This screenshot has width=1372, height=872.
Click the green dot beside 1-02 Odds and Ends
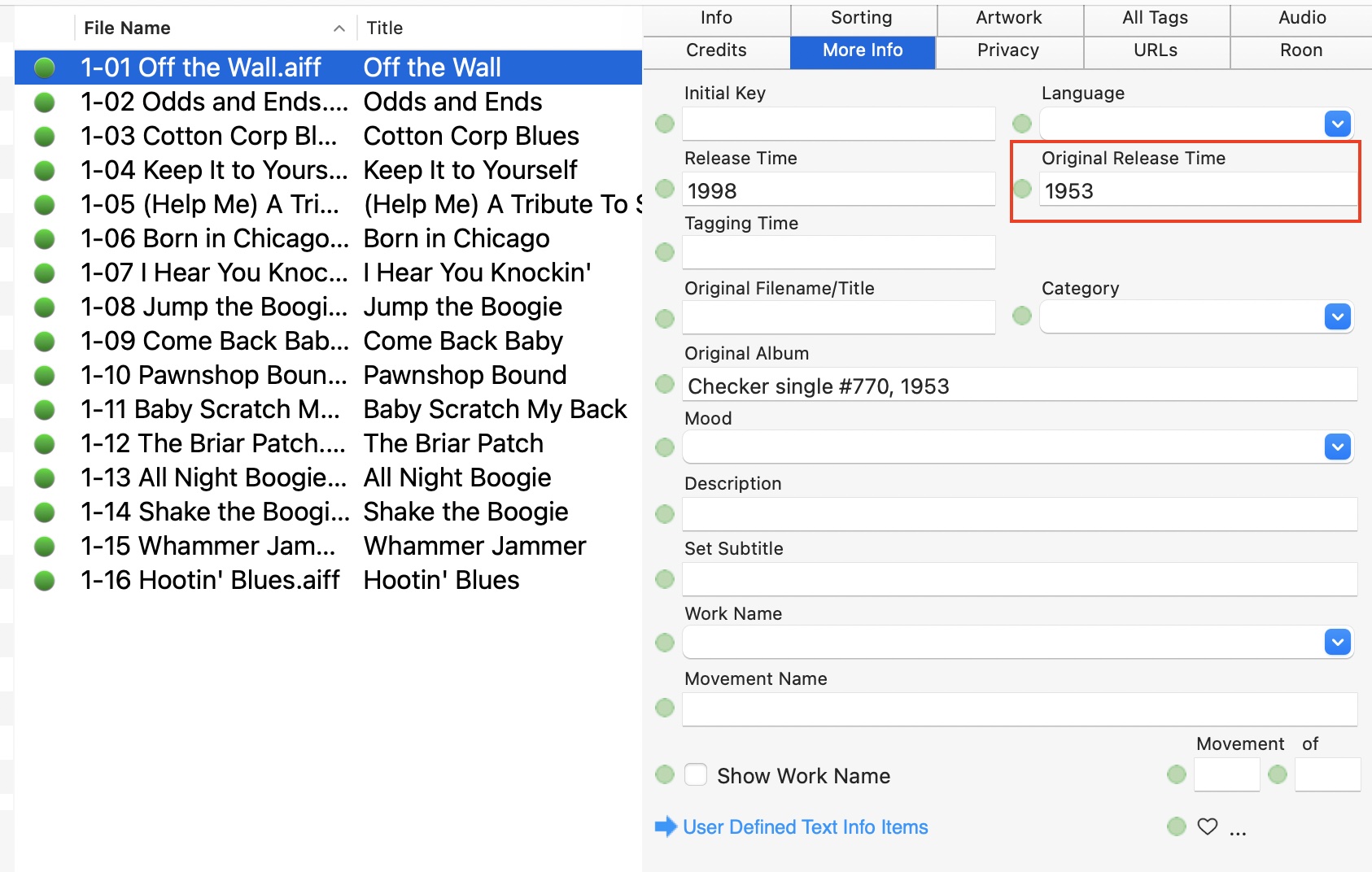[x=45, y=102]
